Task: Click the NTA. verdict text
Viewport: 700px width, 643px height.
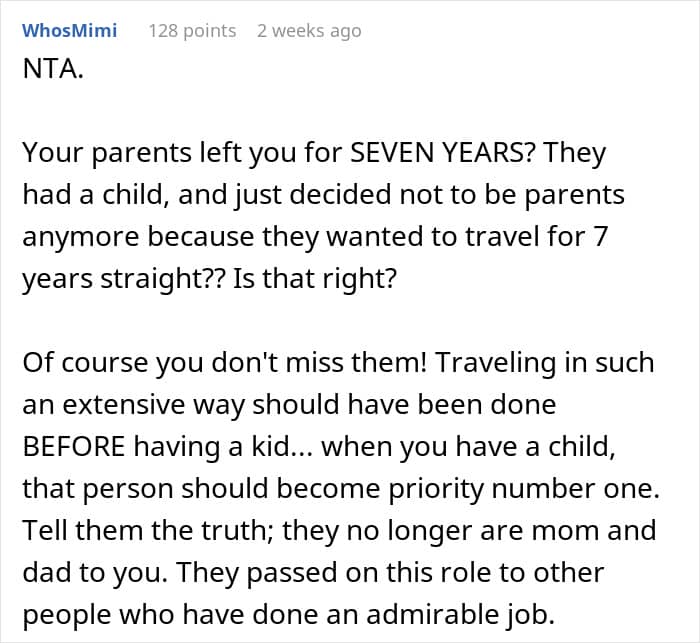Action: pos(51,75)
